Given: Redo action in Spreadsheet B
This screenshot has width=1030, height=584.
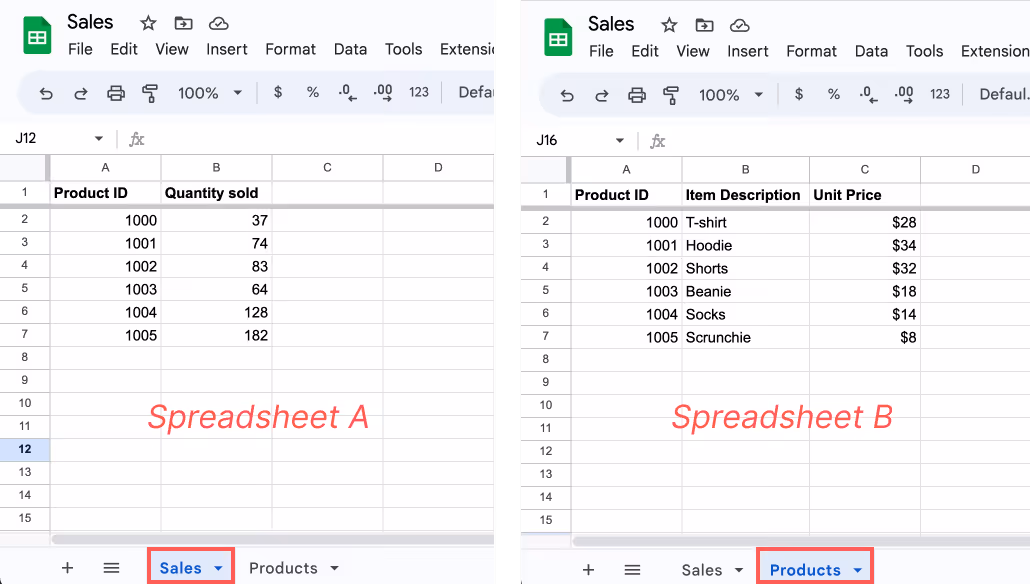Looking at the screenshot, I should click(602, 95).
